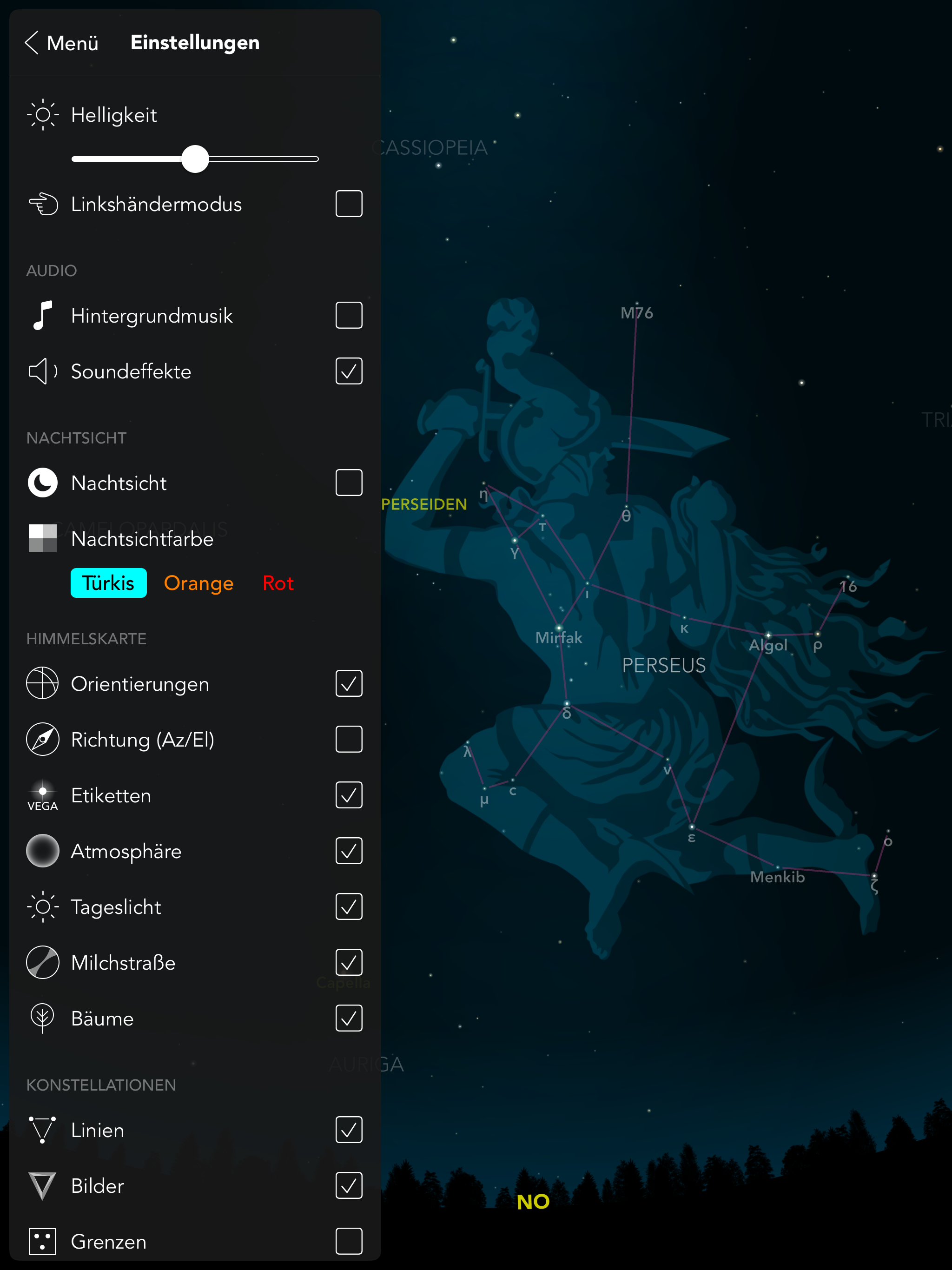This screenshot has height=1270, width=952.
Task: Turn on Hintergrundmusik checkbox
Action: point(349,315)
